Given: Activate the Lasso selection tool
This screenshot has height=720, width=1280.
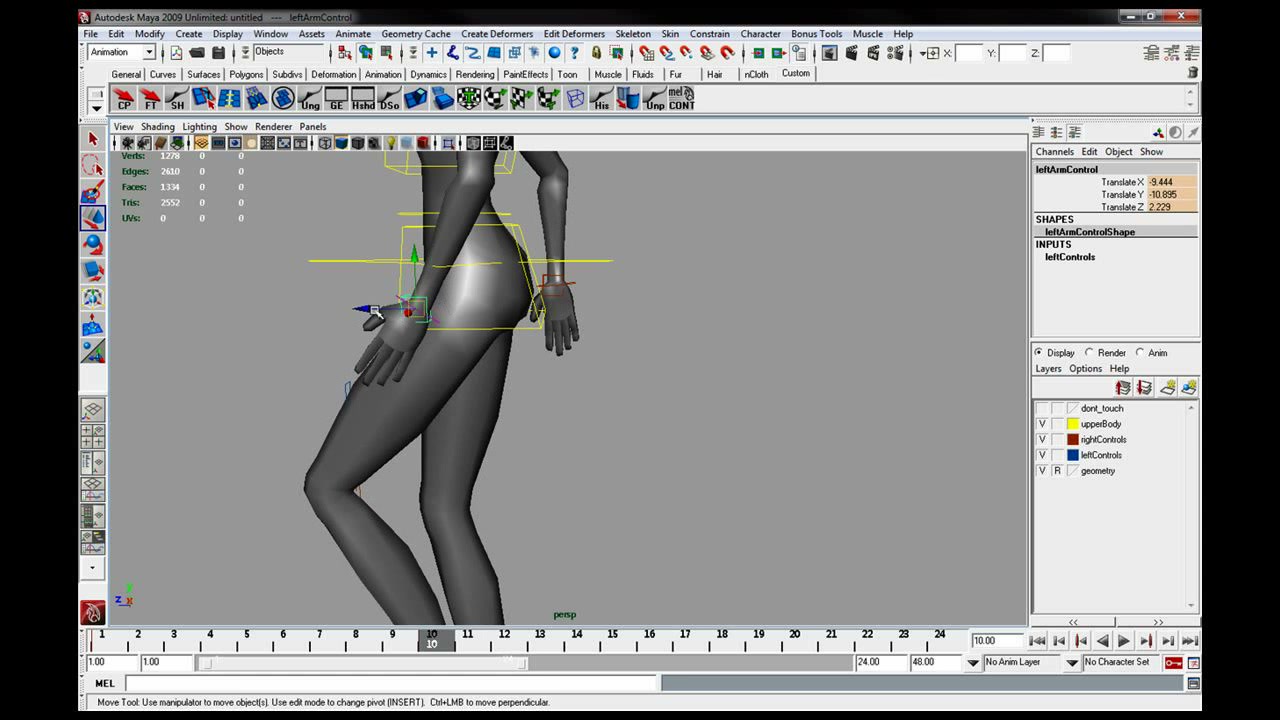Looking at the screenshot, I should [93, 165].
